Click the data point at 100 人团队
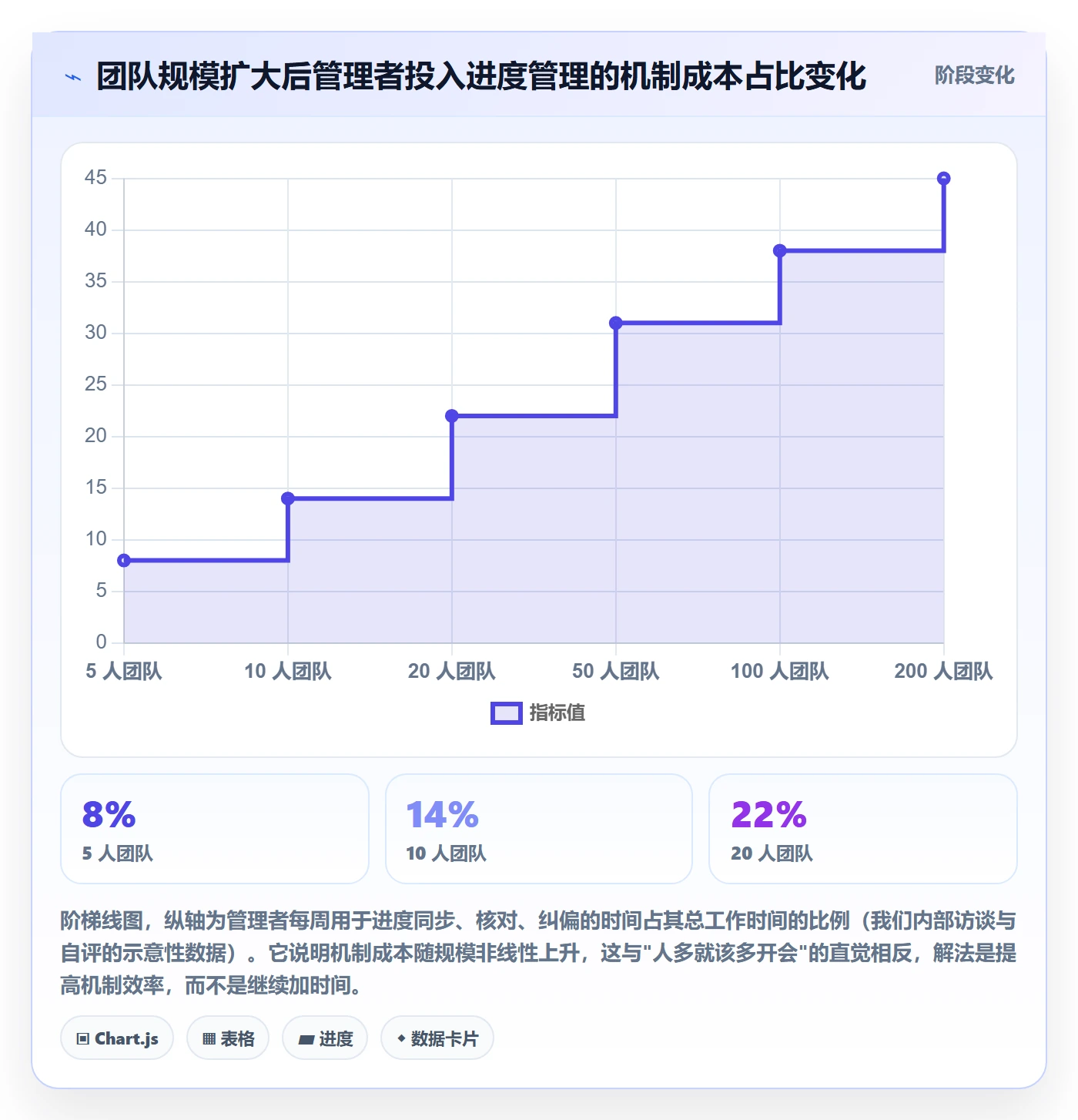1078x1120 pixels. point(780,250)
